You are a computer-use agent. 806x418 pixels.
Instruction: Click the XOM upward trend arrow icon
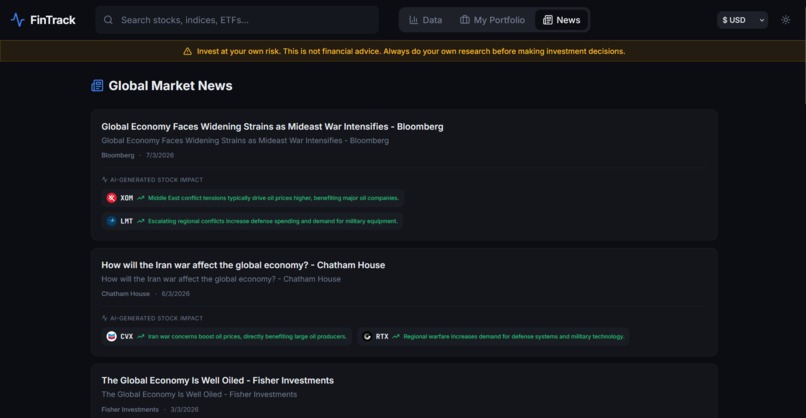tap(140, 198)
